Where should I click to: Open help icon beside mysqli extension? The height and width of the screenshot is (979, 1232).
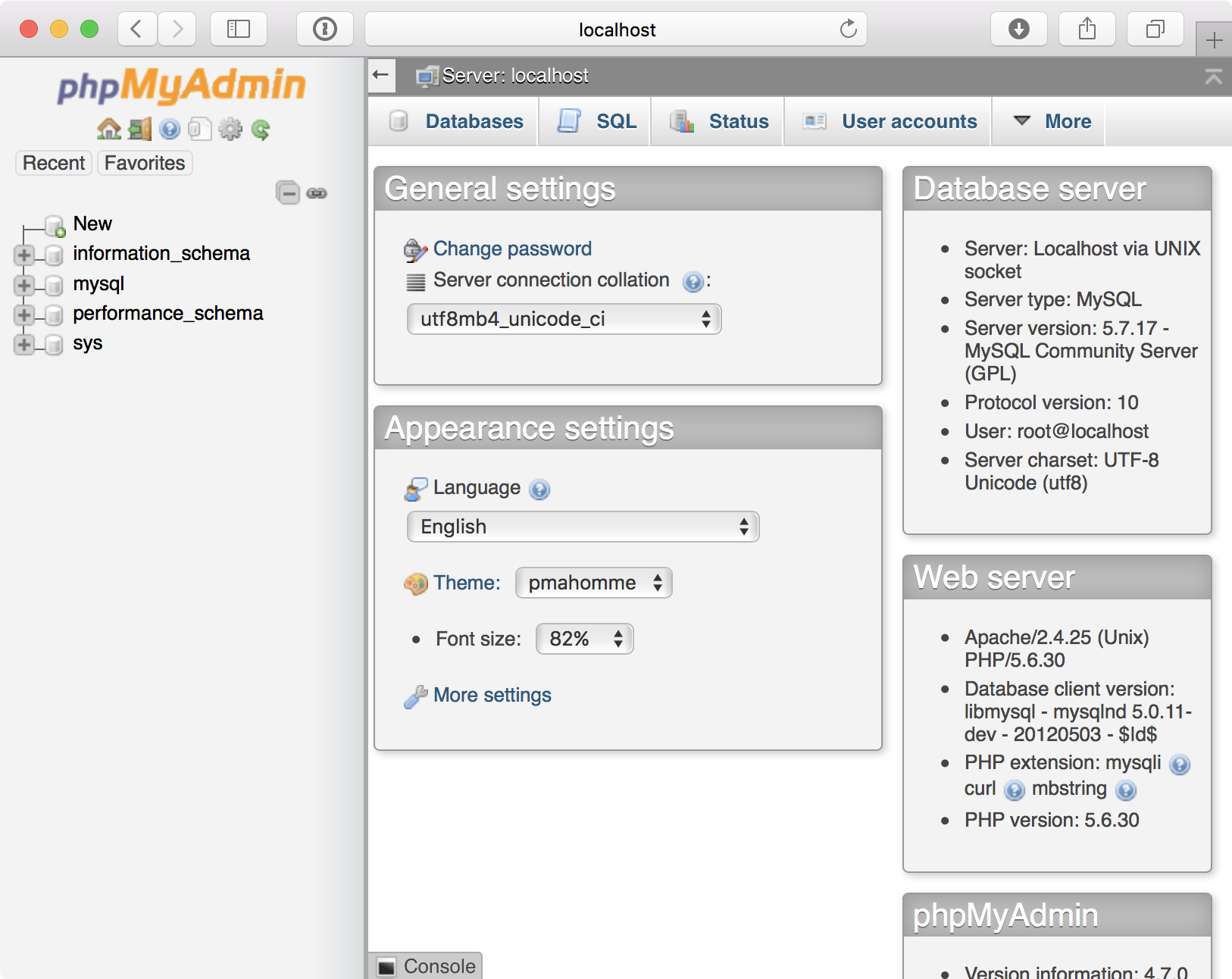pos(1180,765)
